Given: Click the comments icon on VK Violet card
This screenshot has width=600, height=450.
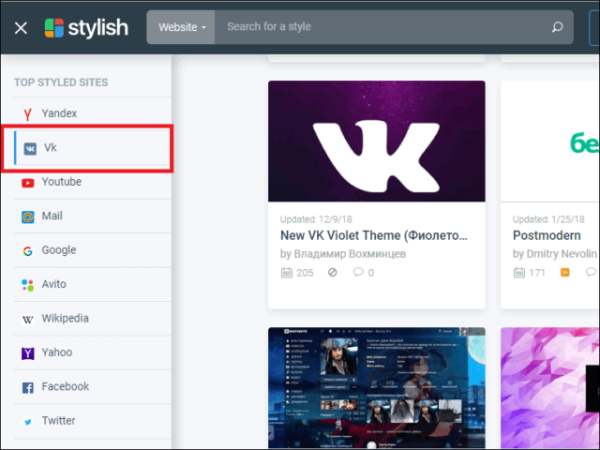Looking at the screenshot, I should [x=358, y=272].
